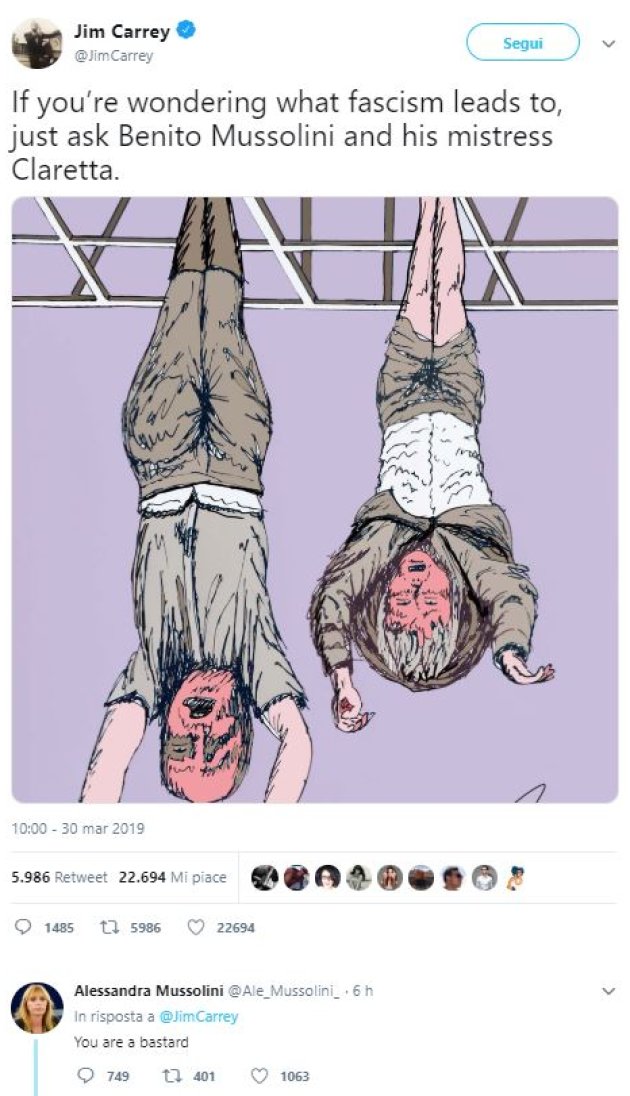Click the reply bubble icon showing 1485

[x=24, y=928]
